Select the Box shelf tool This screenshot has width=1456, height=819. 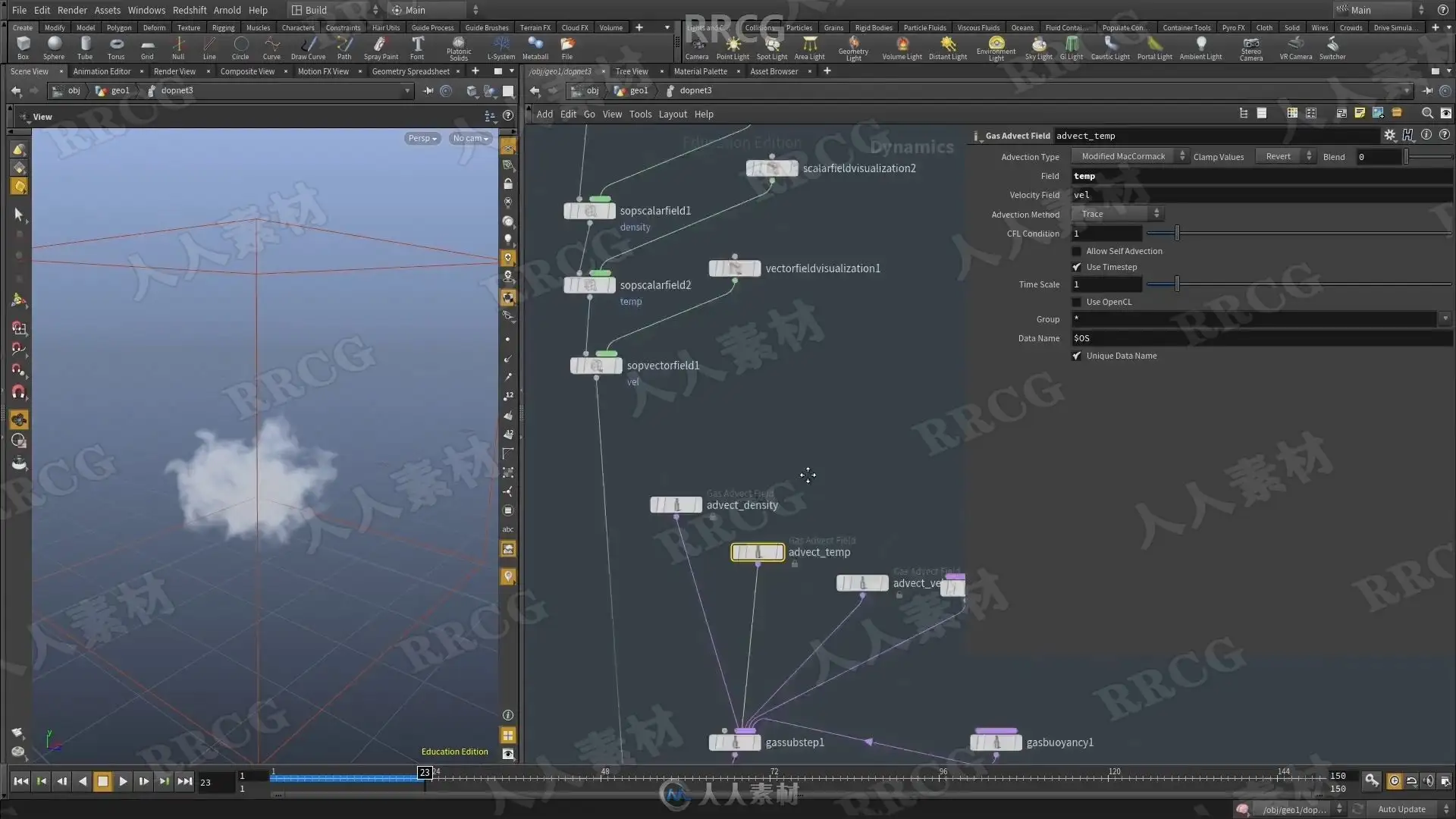[x=24, y=48]
